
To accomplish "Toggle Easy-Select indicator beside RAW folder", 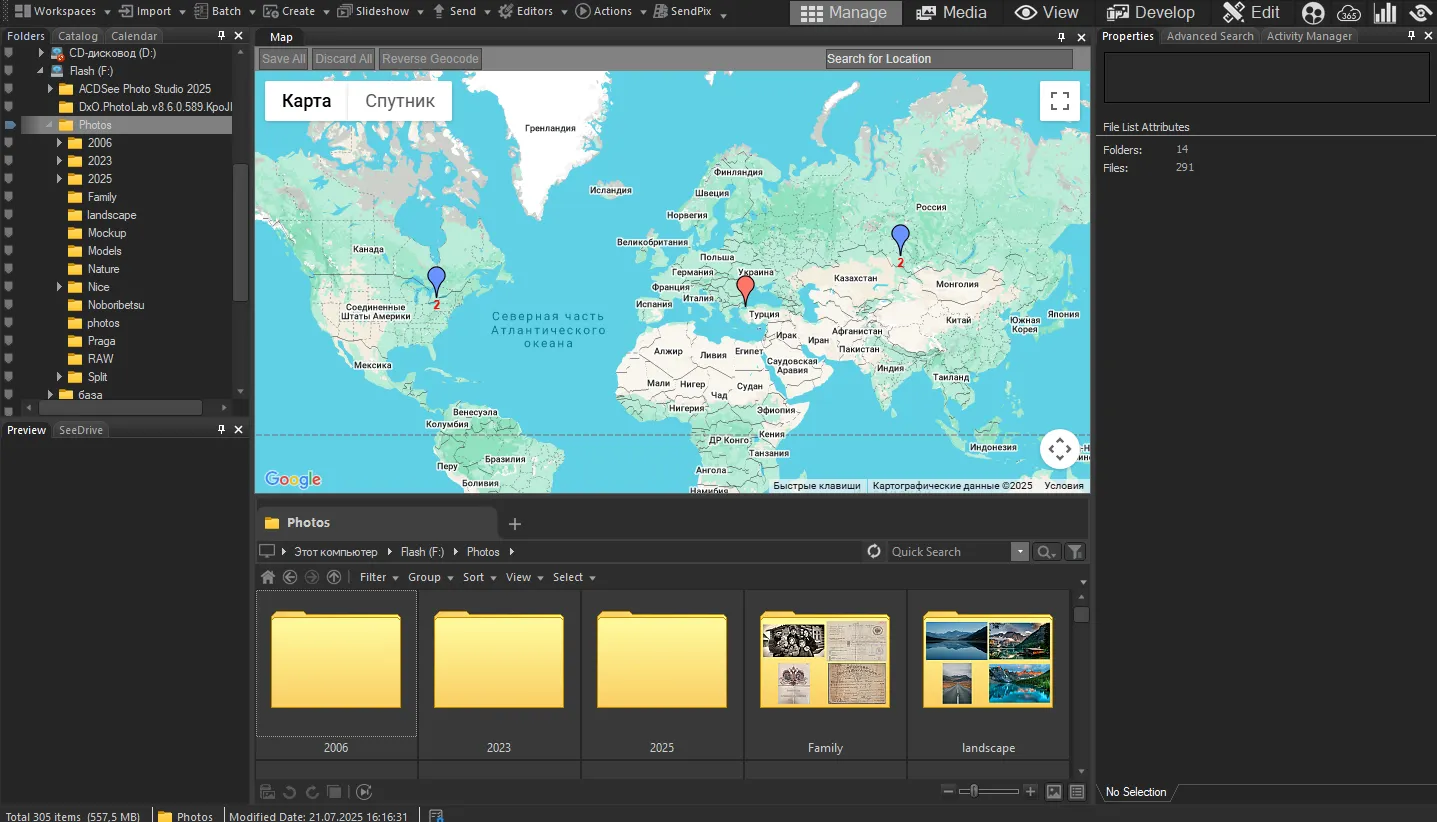I will (9, 359).
